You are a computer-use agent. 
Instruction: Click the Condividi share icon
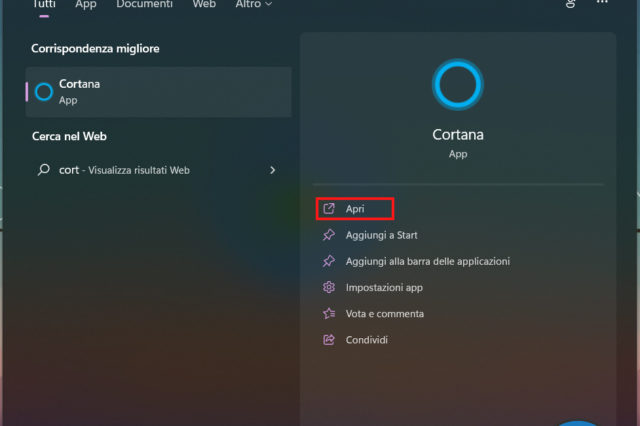(328, 340)
